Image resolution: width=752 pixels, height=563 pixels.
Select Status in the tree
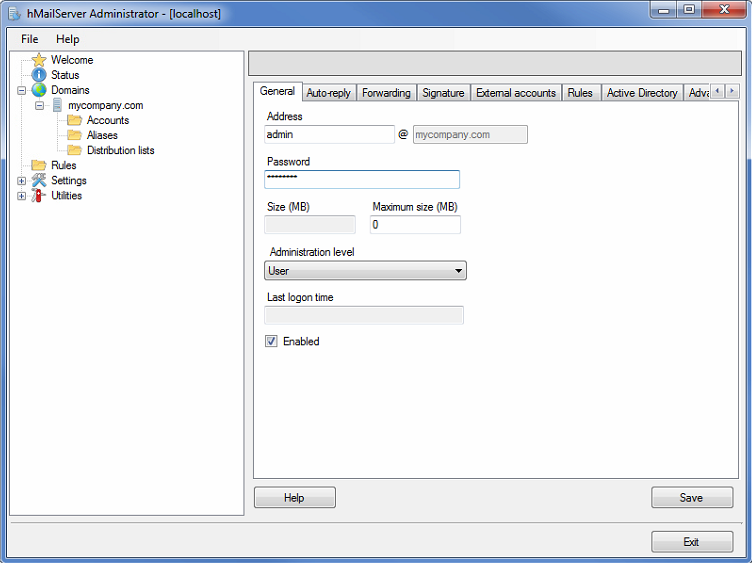65,75
